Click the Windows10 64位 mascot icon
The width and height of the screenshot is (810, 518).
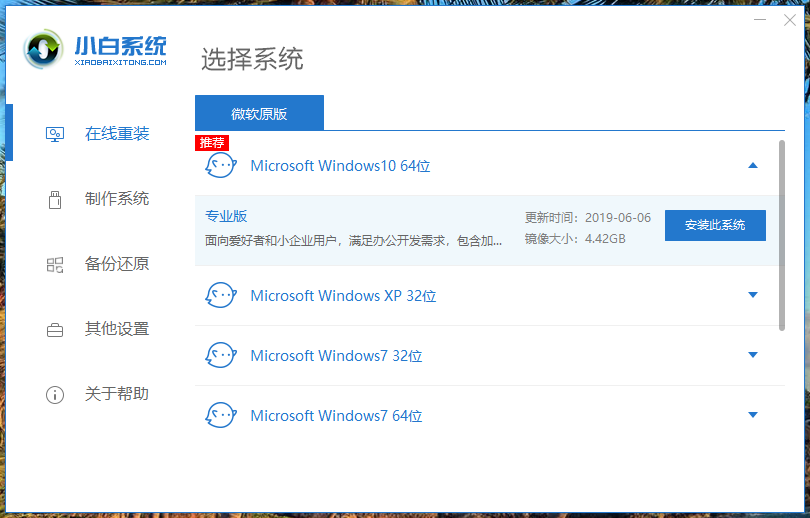tap(220, 165)
